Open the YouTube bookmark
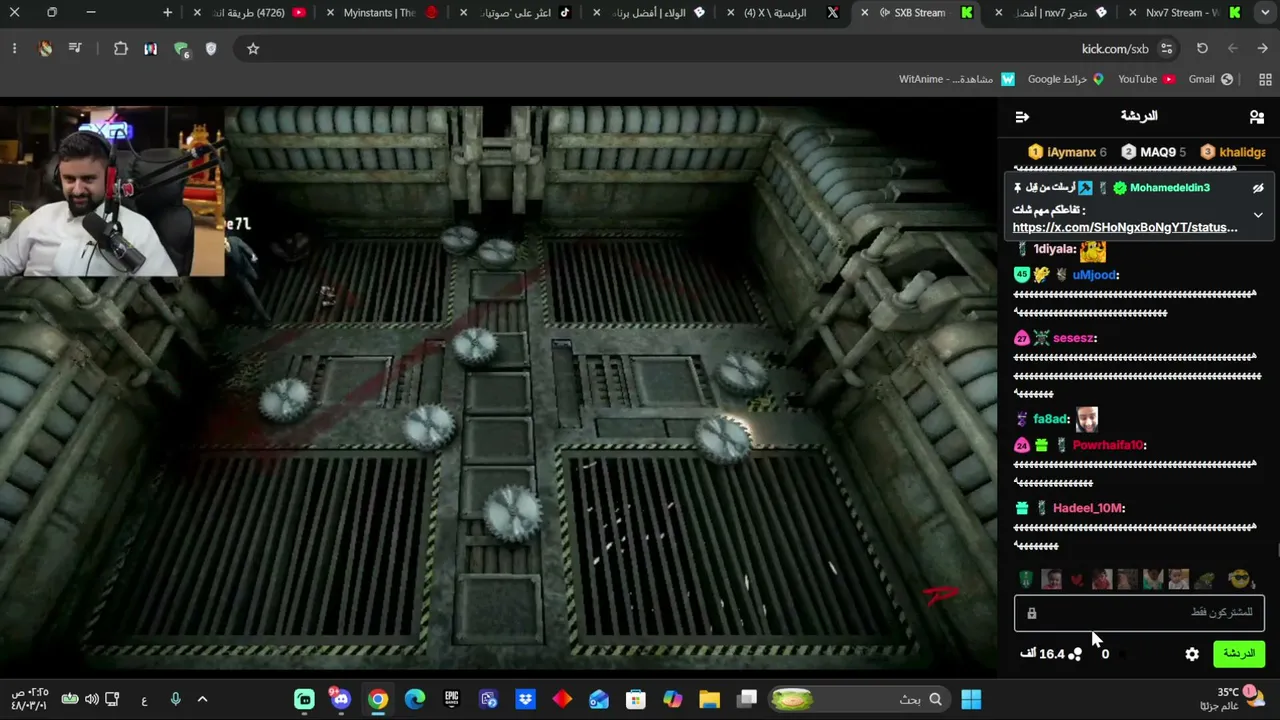The width and height of the screenshot is (1280, 720). coord(1146,79)
